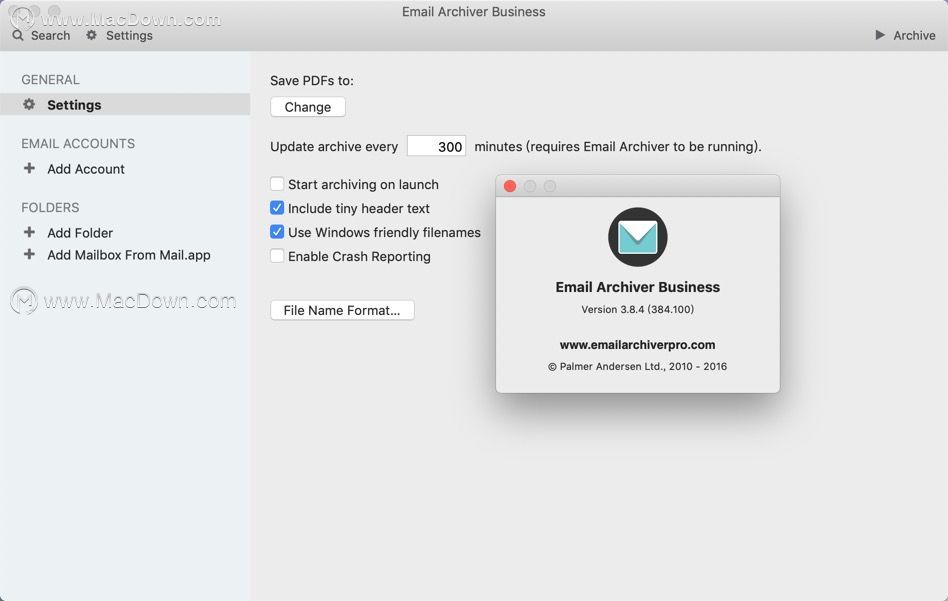Click plus icon beside Add Mailbox From Mail.app

29,255
